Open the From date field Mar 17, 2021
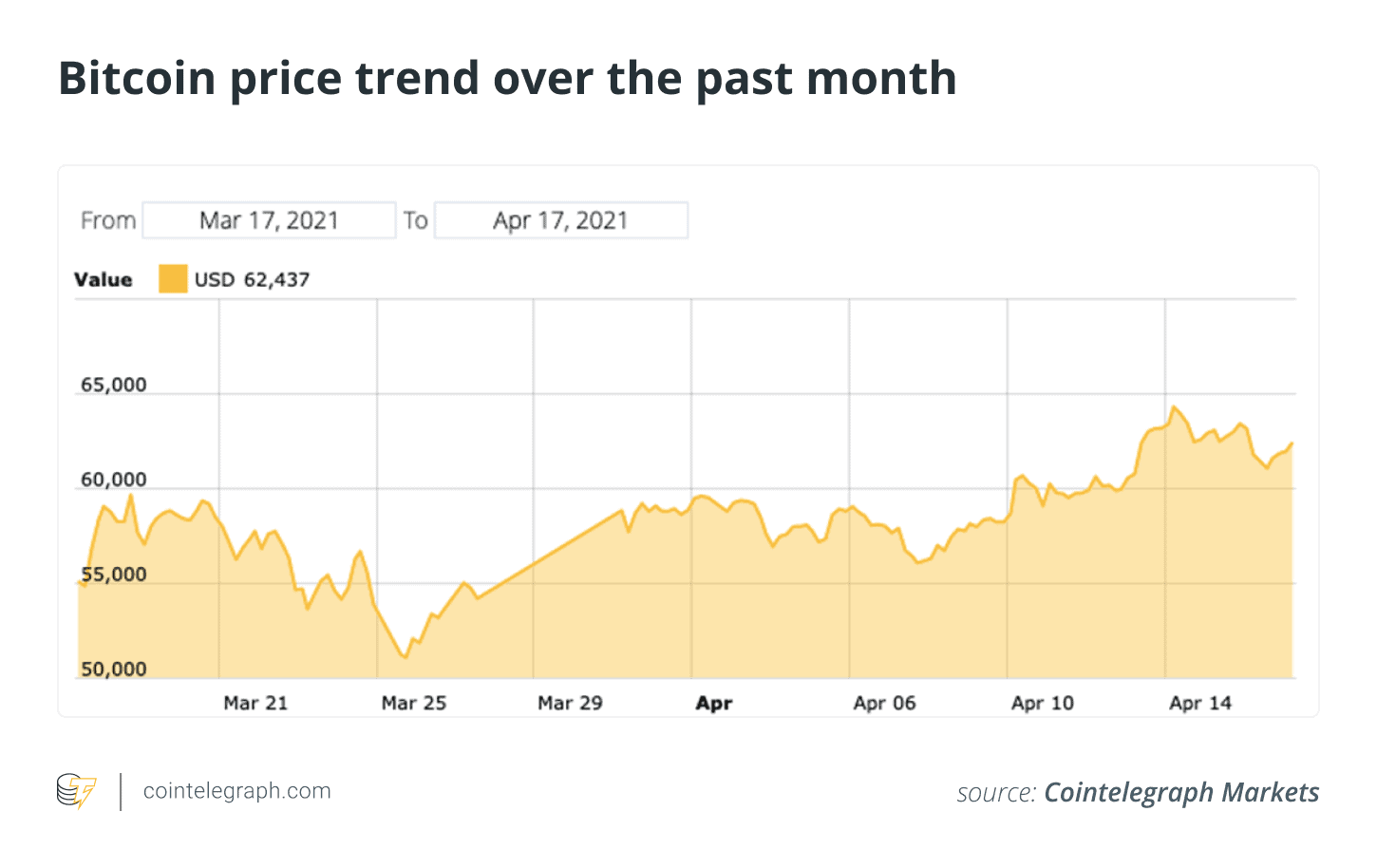This screenshot has height=868, width=1377. tap(269, 220)
